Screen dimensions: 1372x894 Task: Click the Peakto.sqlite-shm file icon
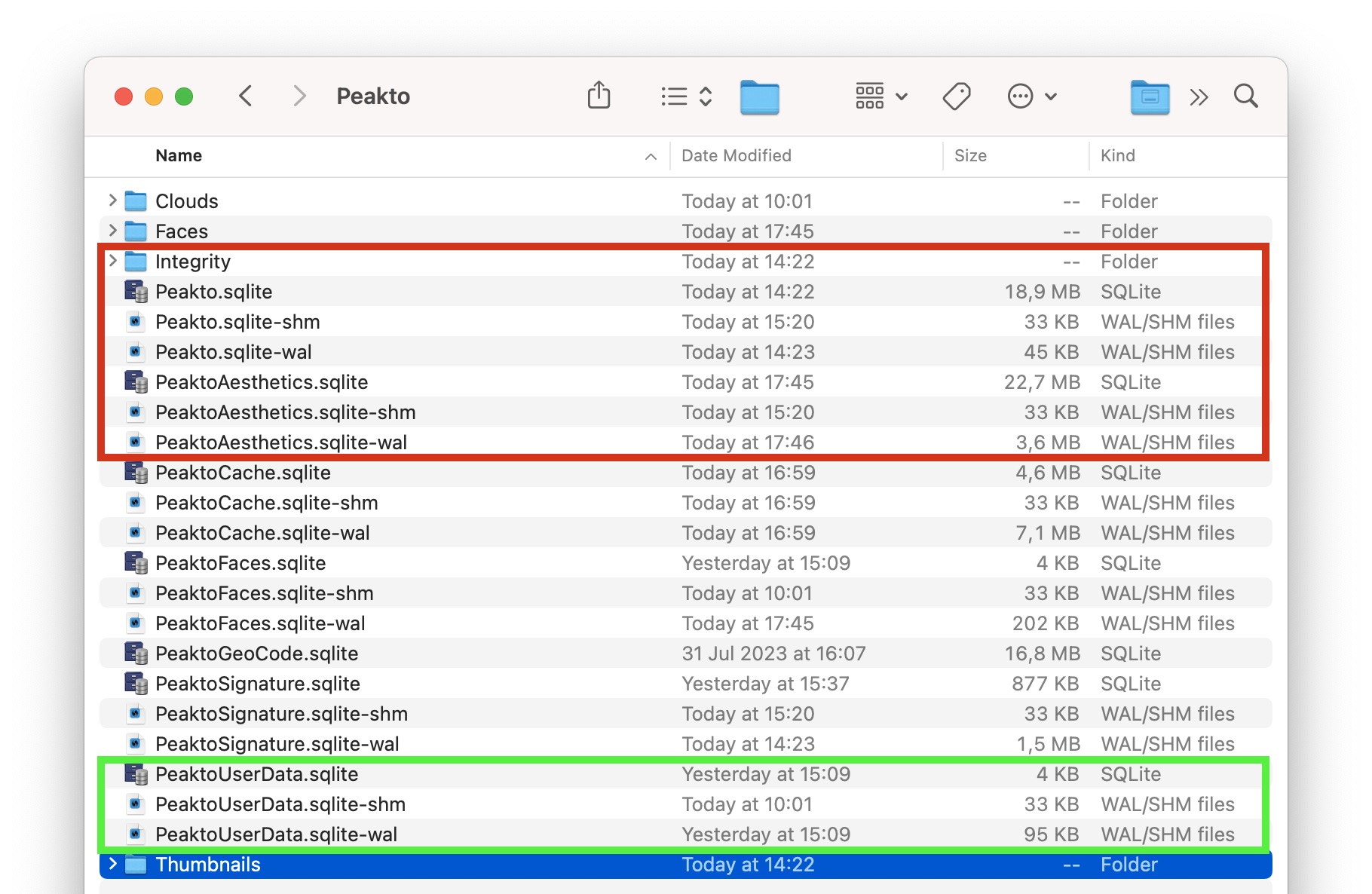[x=135, y=321]
